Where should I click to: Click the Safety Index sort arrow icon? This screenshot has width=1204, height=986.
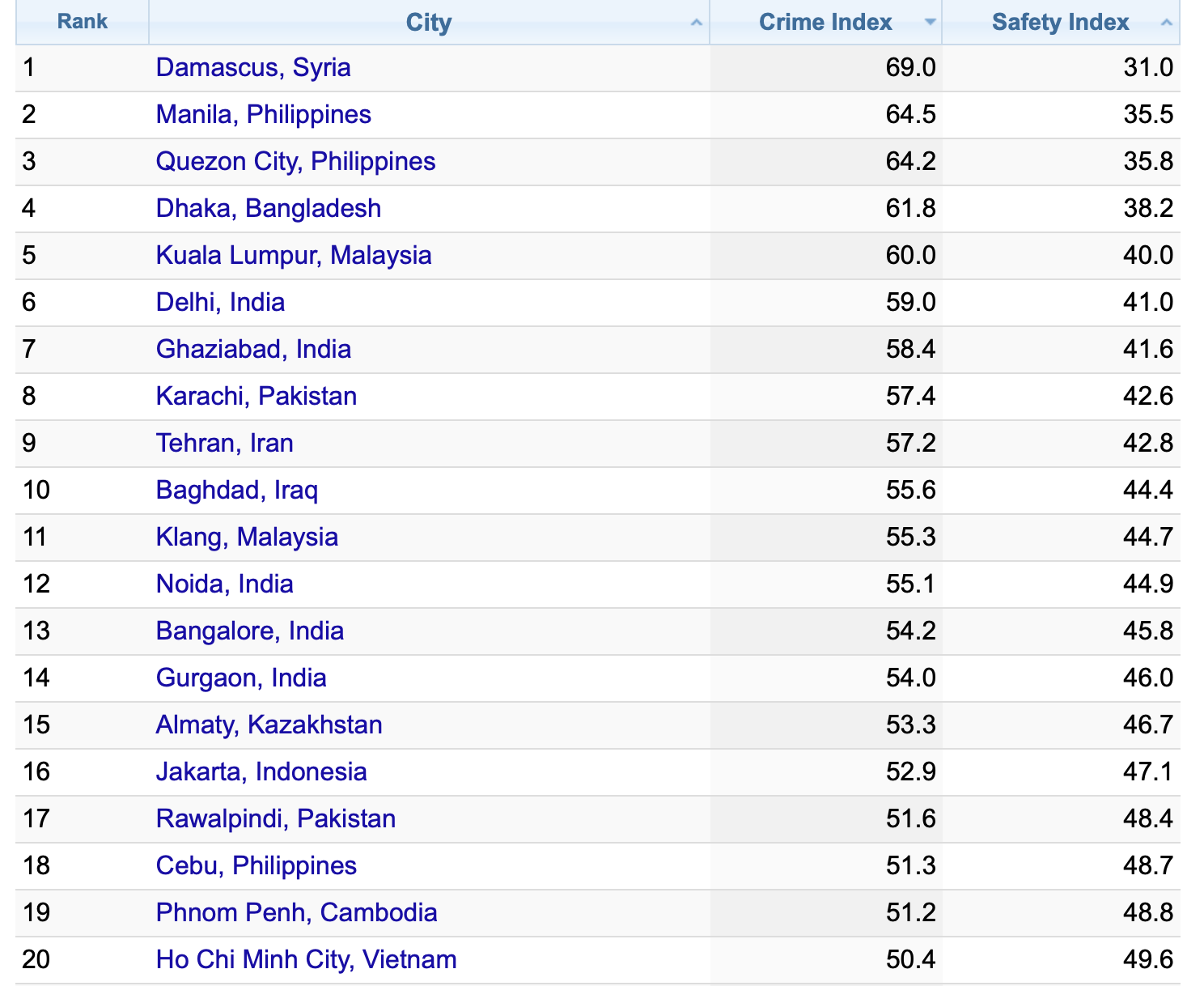[x=1166, y=23]
